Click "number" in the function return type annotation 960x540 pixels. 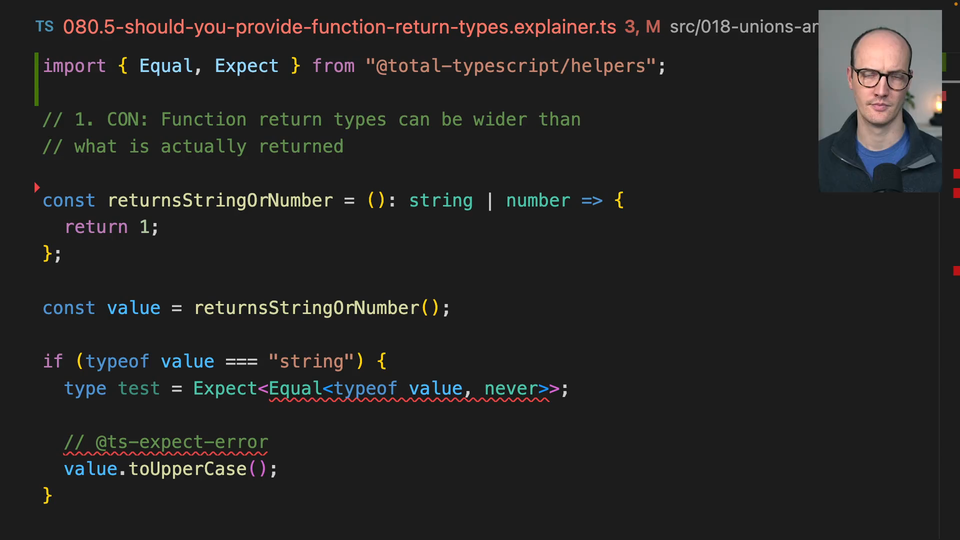(x=537, y=200)
